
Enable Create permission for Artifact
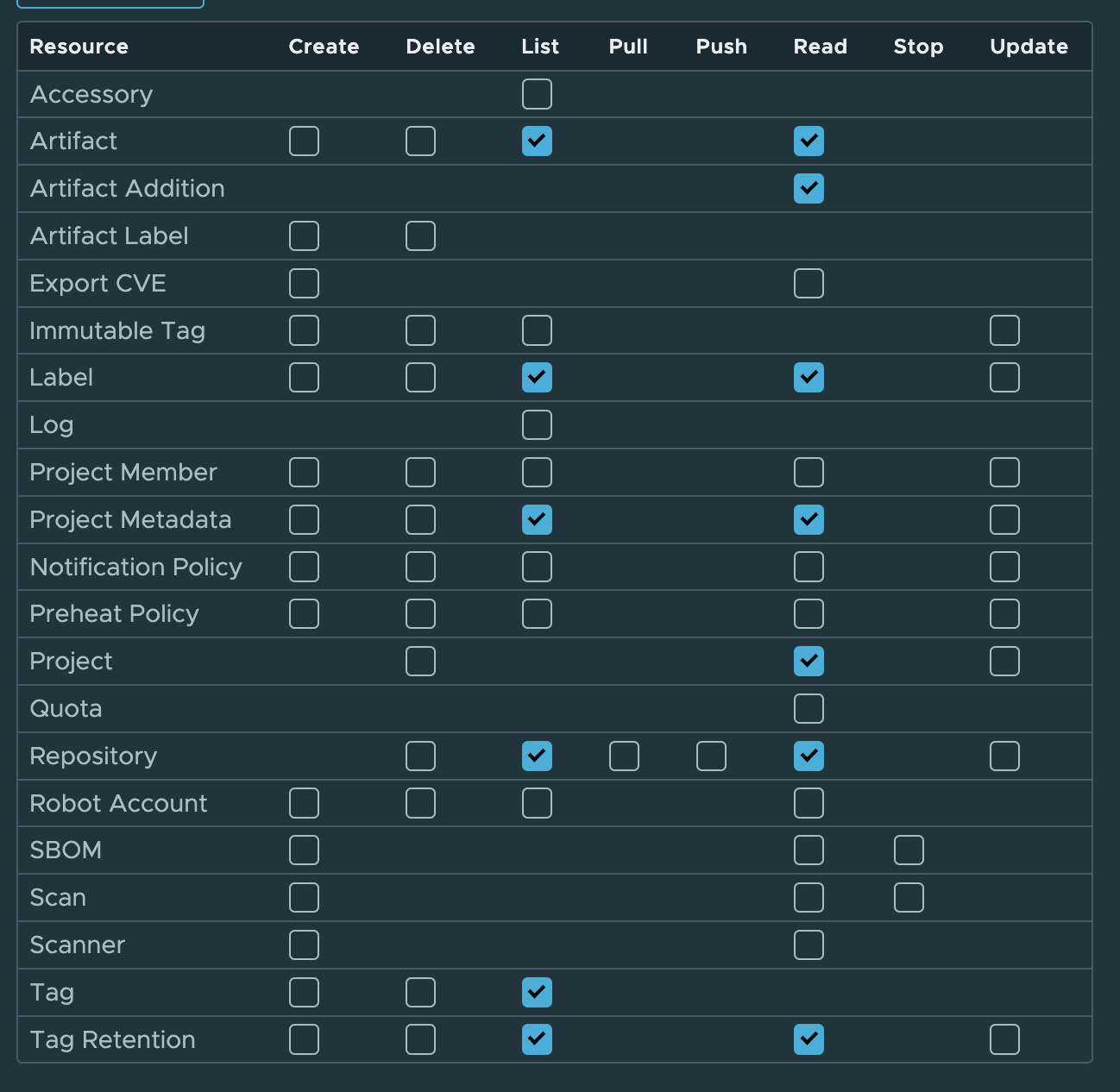pos(304,141)
